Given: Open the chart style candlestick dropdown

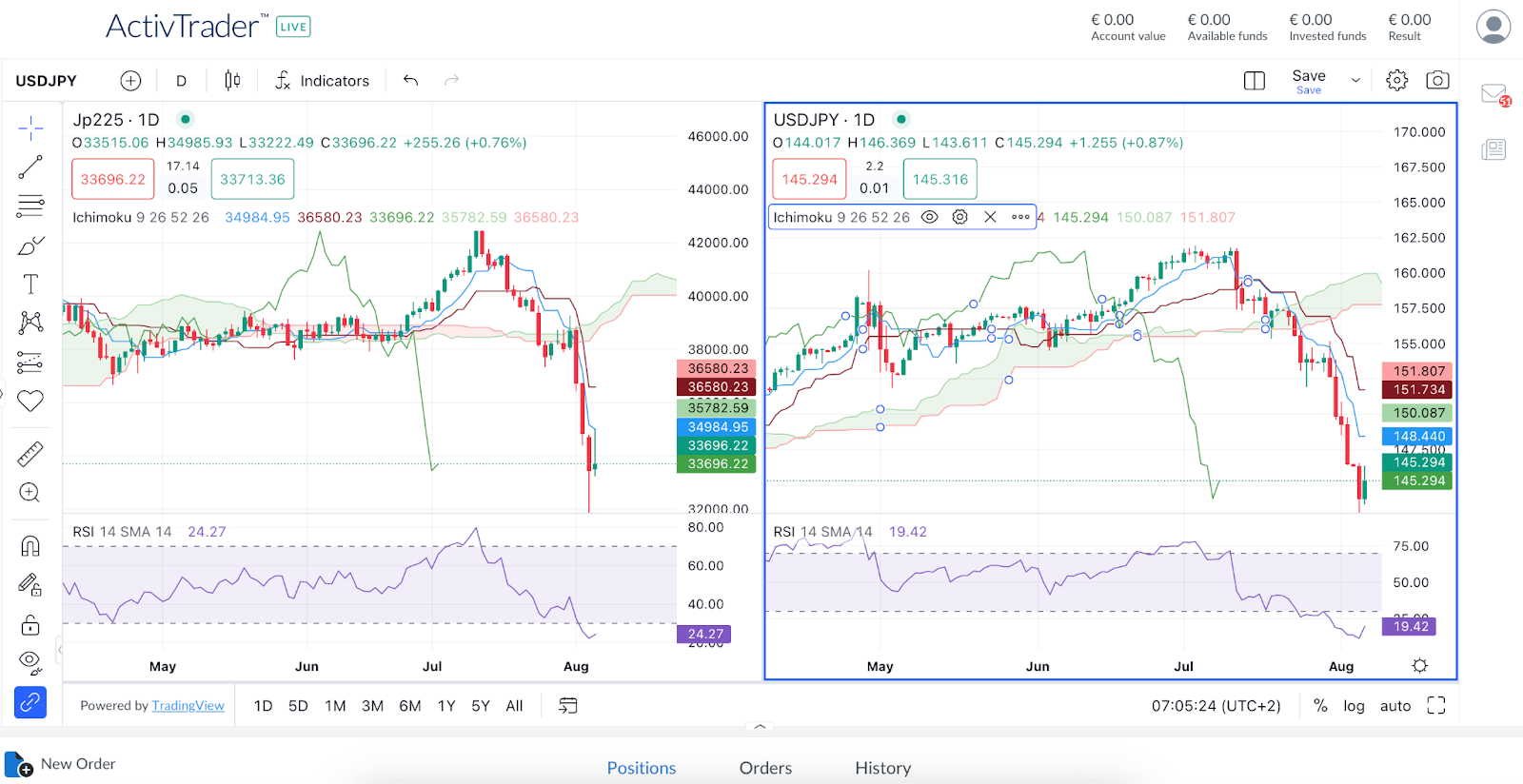Looking at the screenshot, I should pos(232,81).
